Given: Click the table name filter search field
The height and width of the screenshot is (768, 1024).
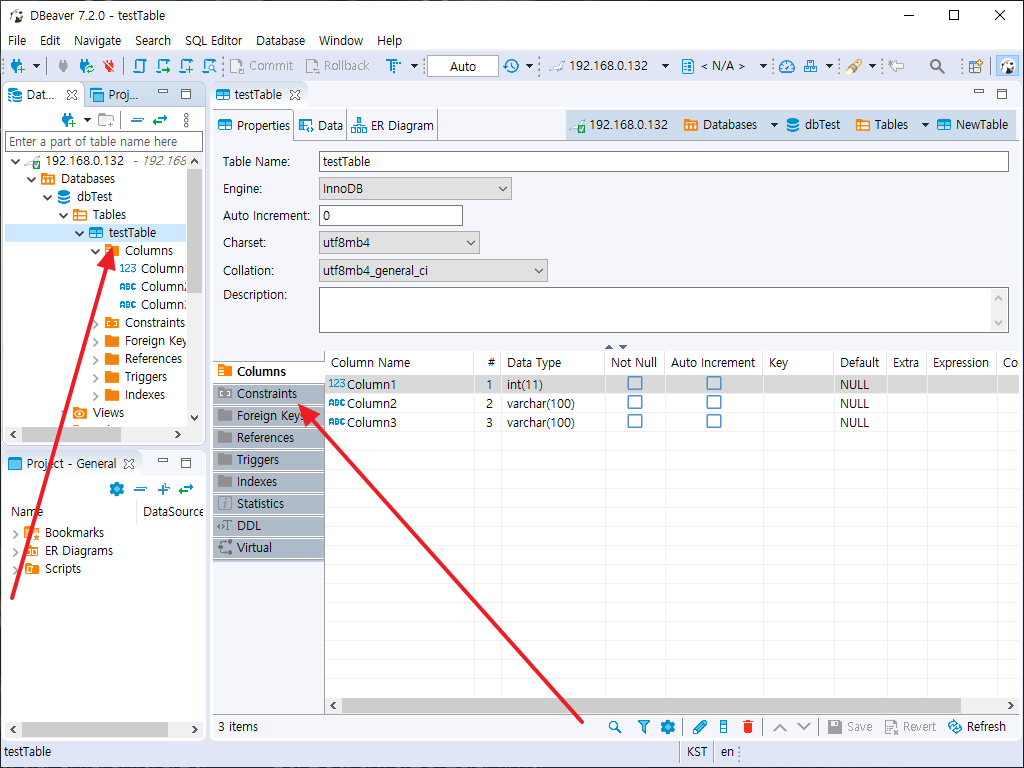Looking at the screenshot, I should (x=104, y=142).
